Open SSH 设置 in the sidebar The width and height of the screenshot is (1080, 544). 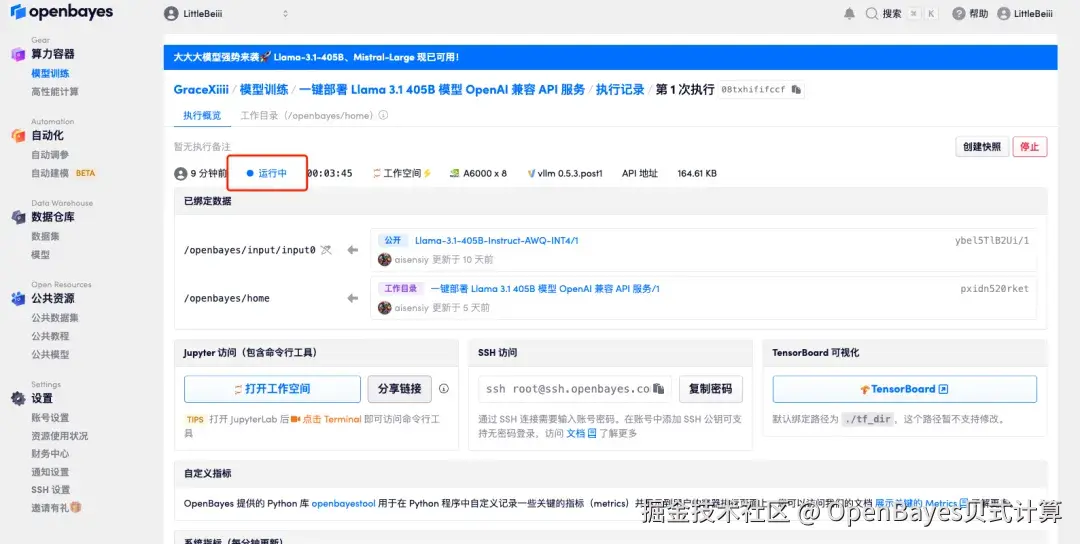pos(51,490)
